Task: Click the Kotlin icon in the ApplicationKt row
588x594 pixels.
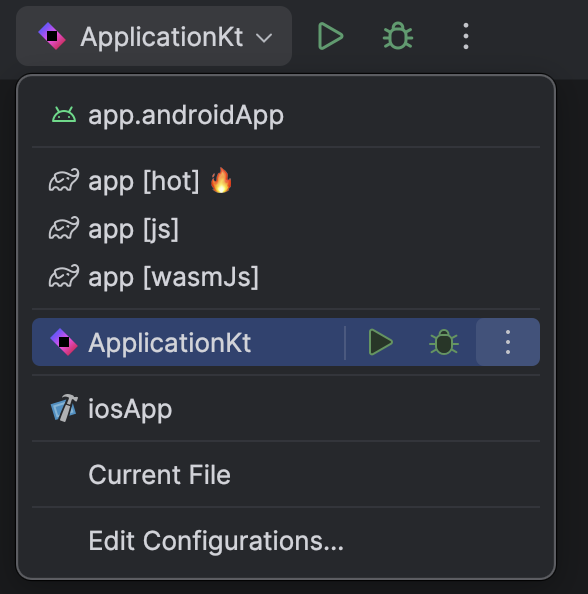Action: tap(64, 342)
